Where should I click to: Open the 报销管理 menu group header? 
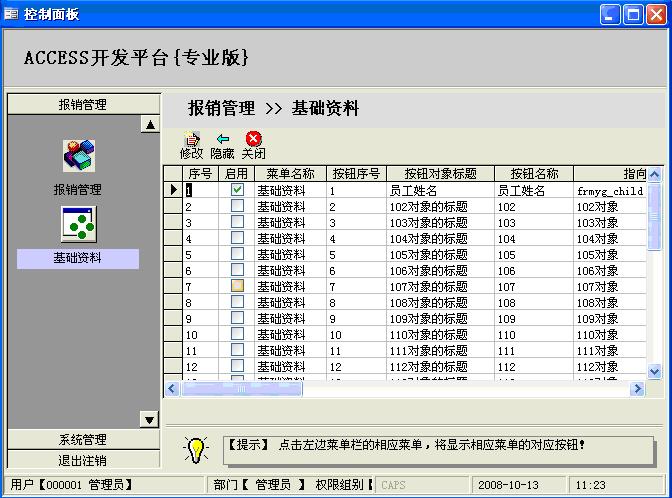[x=83, y=104]
